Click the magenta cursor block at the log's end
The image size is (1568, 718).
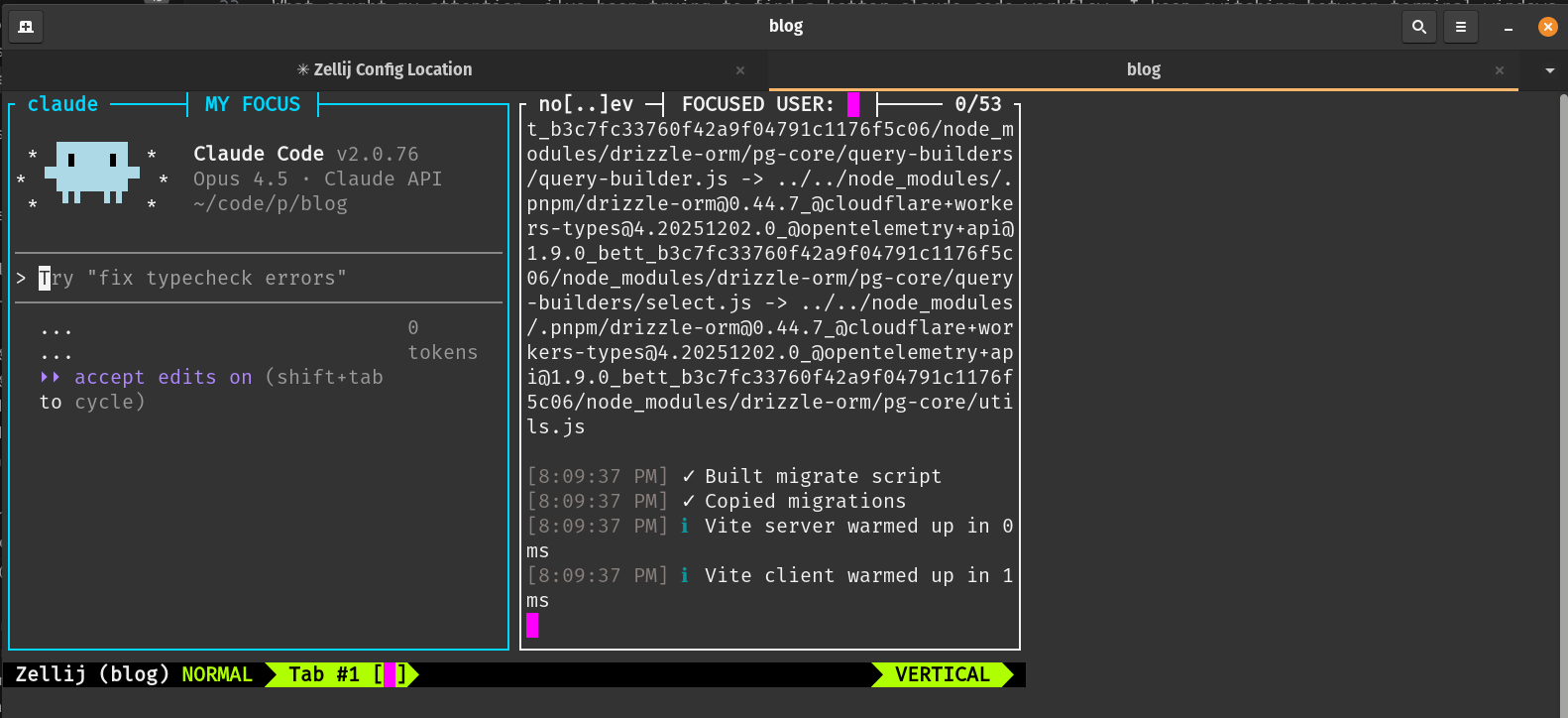(x=532, y=625)
